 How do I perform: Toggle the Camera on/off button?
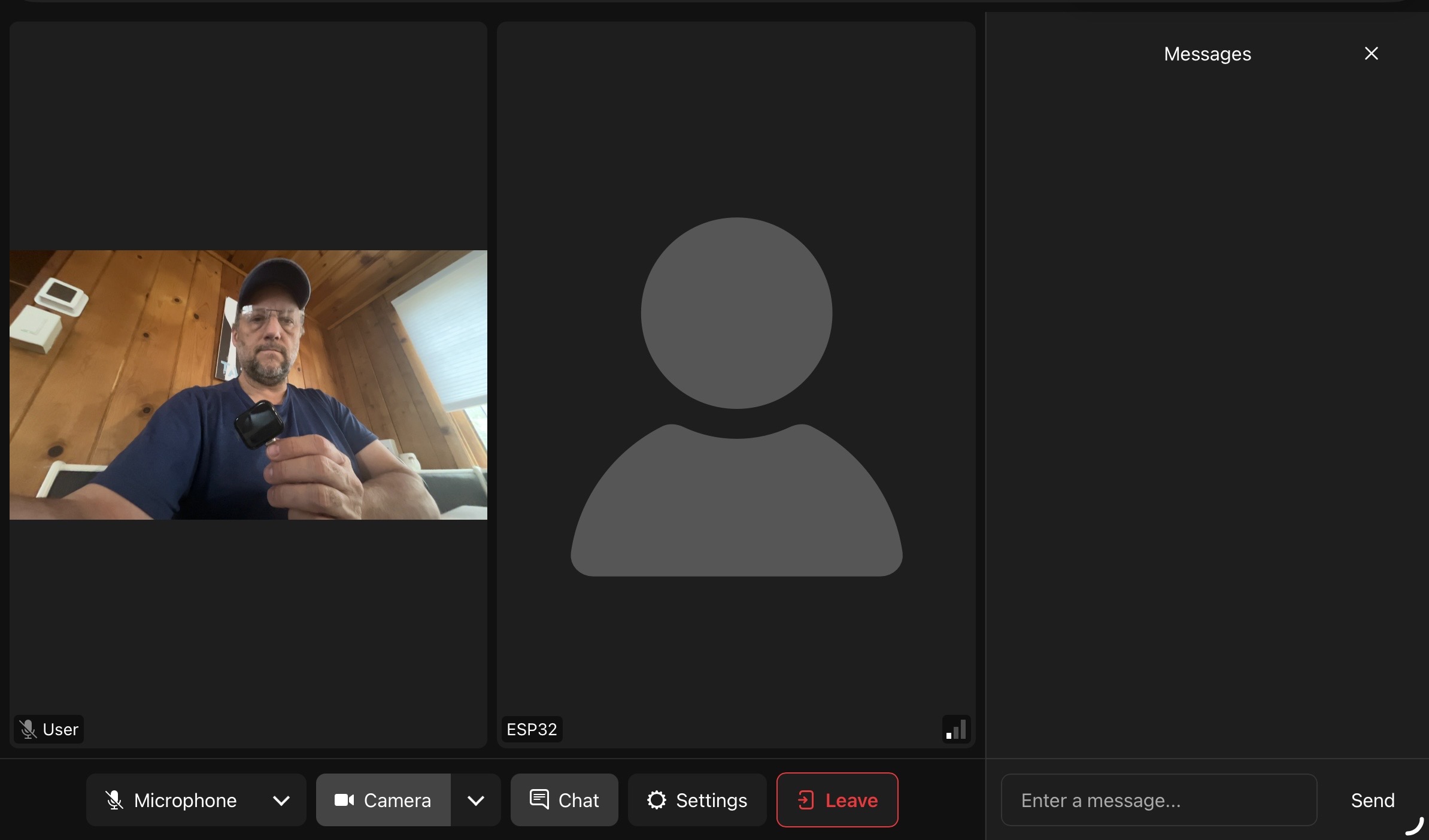[383, 800]
